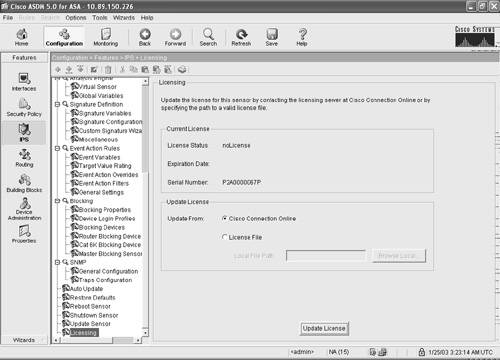The image size is (500, 360).
Task: Click the tree scrollbar up arrow
Action: (x=145, y=82)
